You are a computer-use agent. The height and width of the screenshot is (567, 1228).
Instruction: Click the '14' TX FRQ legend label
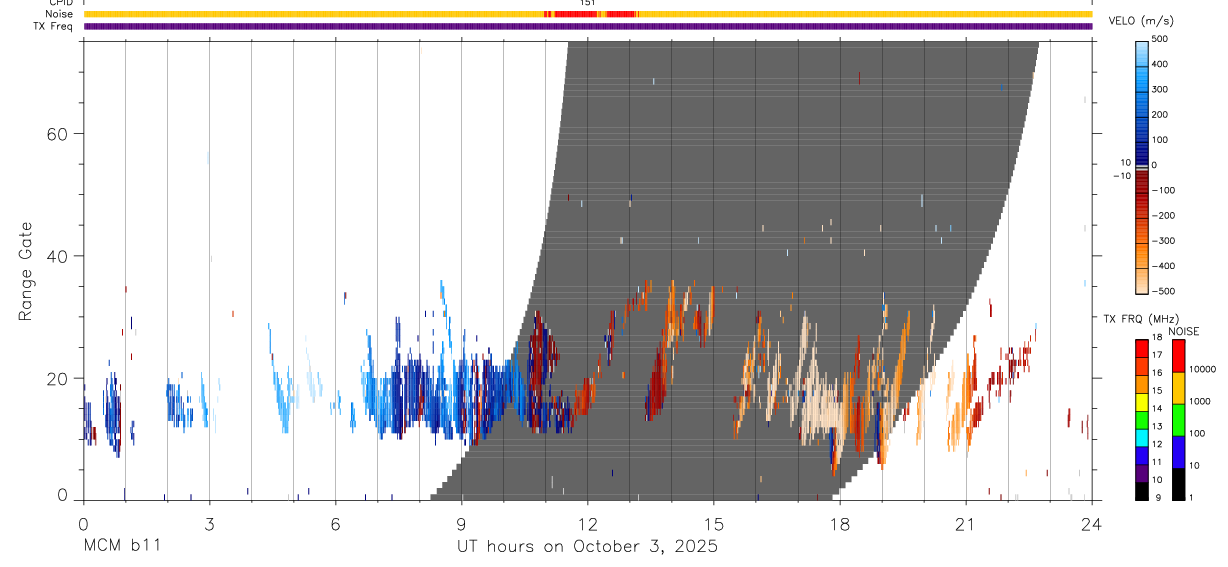pos(1157,409)
